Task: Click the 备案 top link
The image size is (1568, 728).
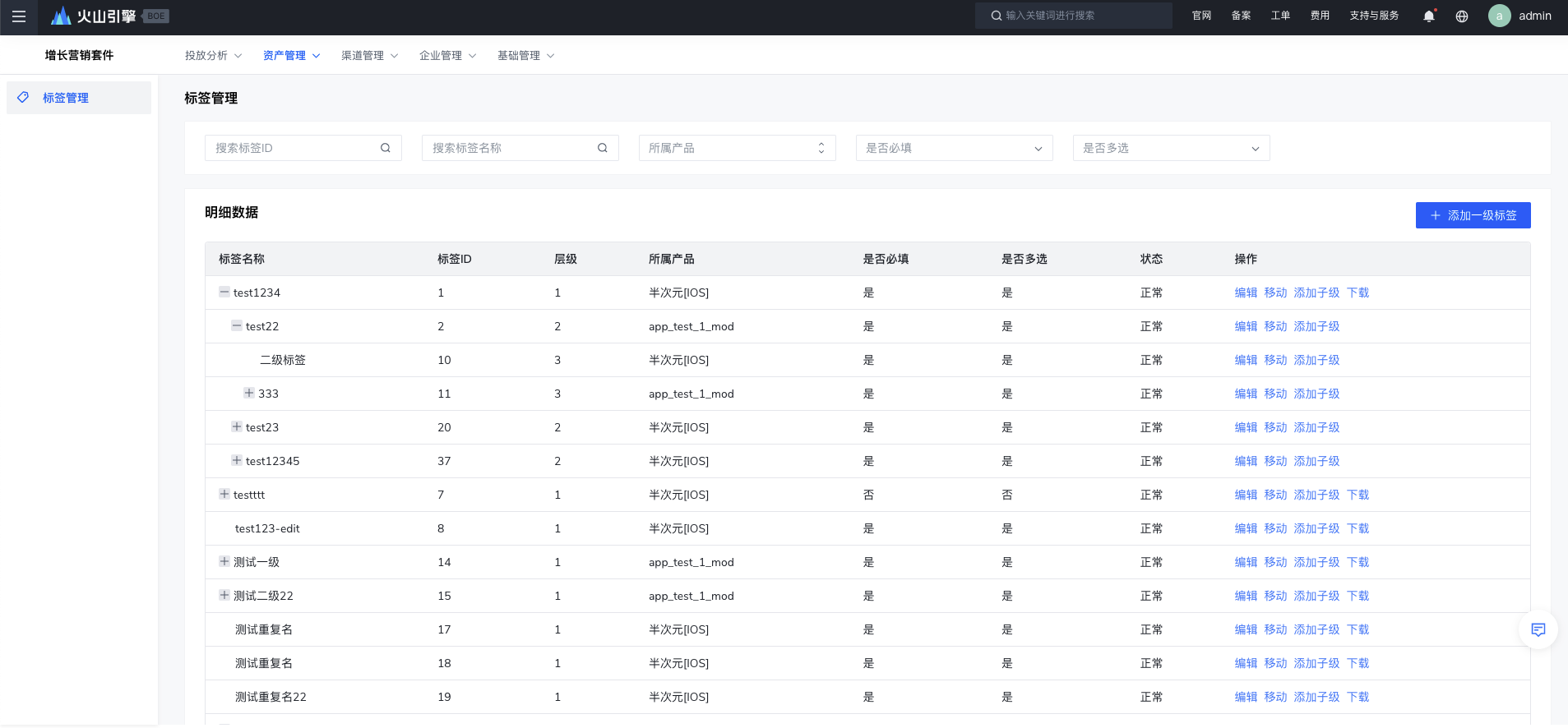Action: tap(1241, 16)
